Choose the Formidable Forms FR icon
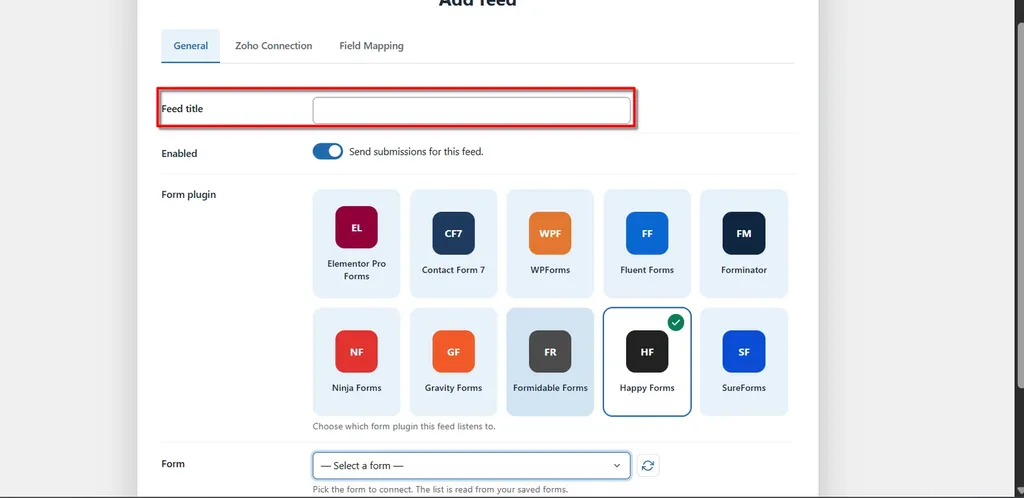This screenshot has width=1024, height=498. point(550,351)
